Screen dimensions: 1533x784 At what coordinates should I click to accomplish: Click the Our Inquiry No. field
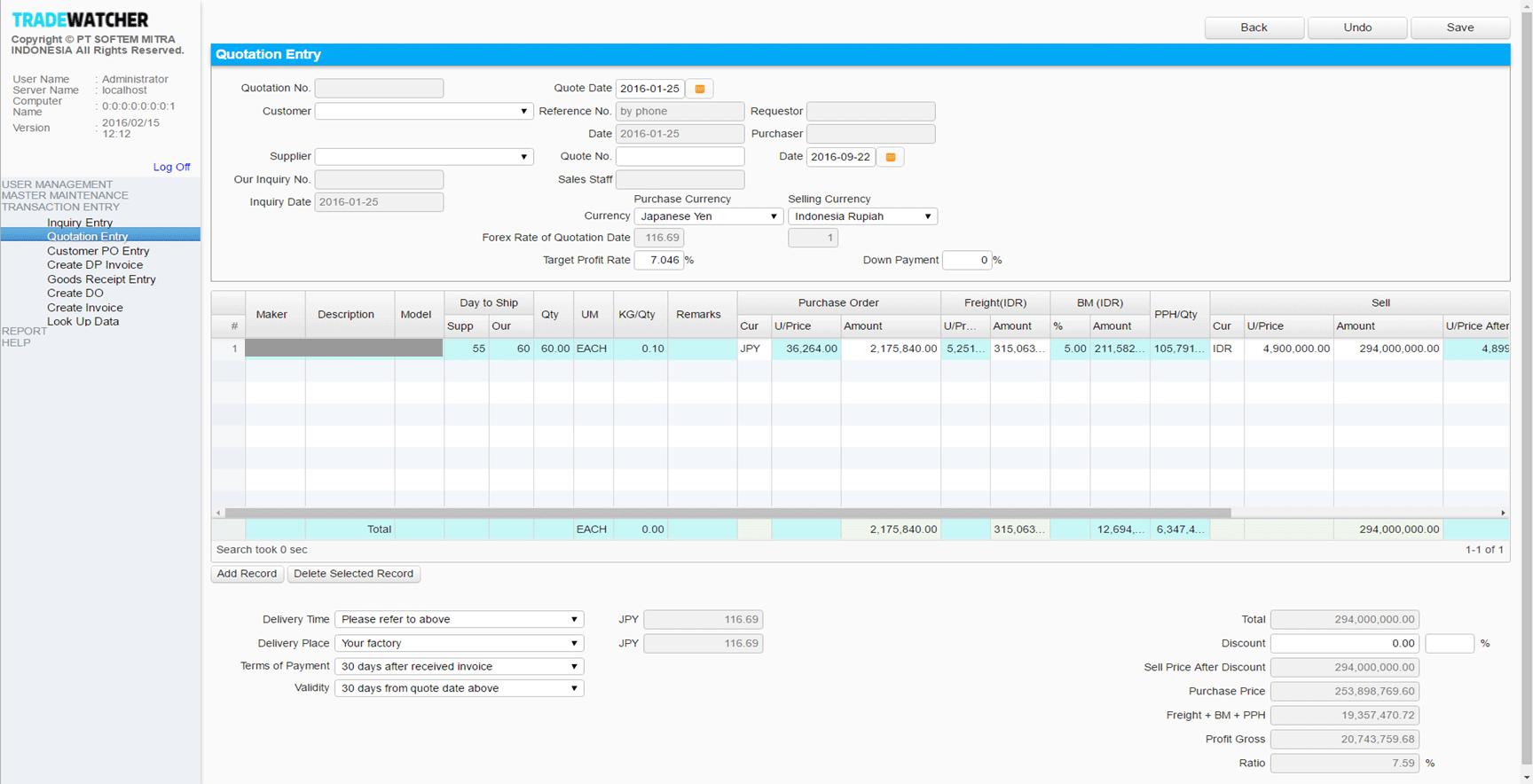click(379, 180)
